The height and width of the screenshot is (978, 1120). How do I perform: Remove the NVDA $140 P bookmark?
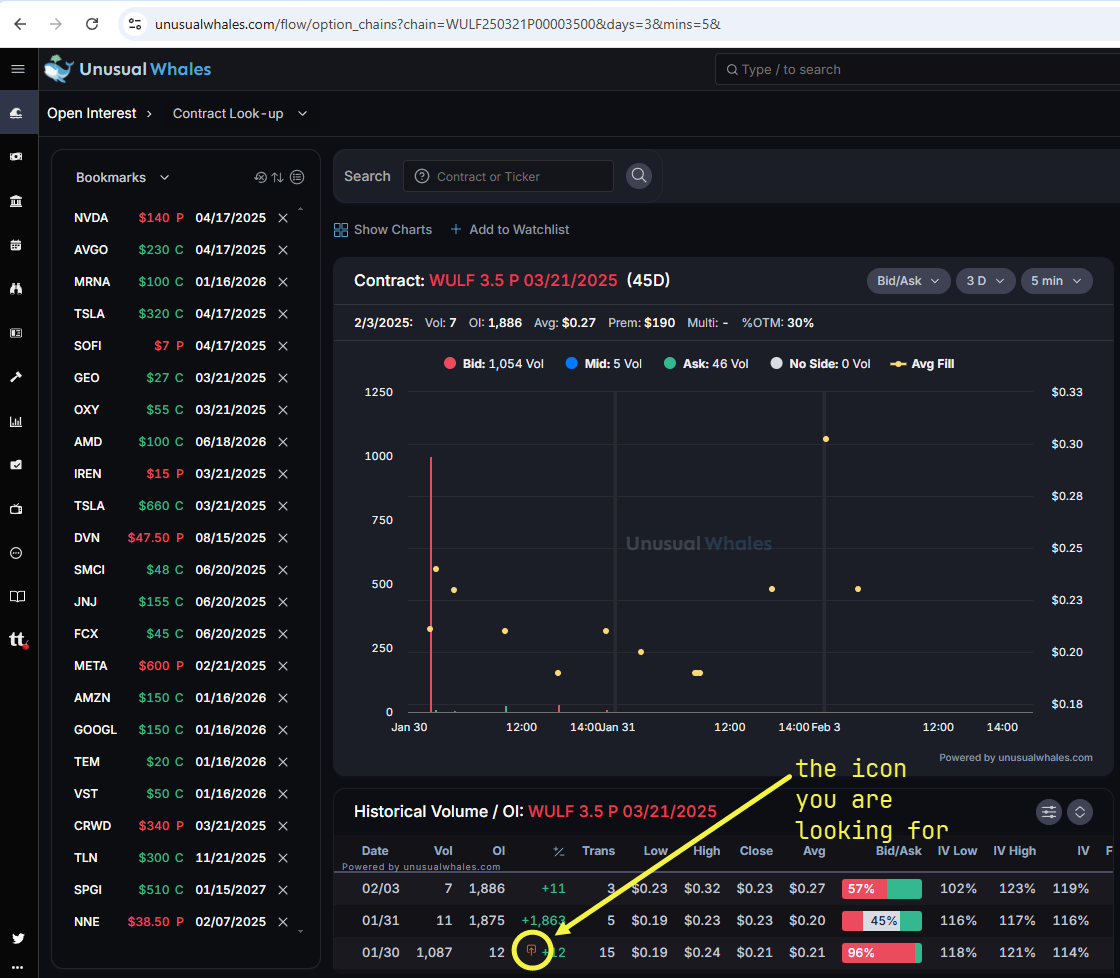tap(283, 218)
